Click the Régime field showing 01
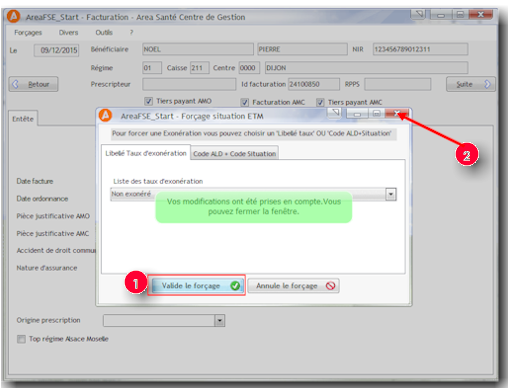The image size is (508, 388). [x=152, y=68]
